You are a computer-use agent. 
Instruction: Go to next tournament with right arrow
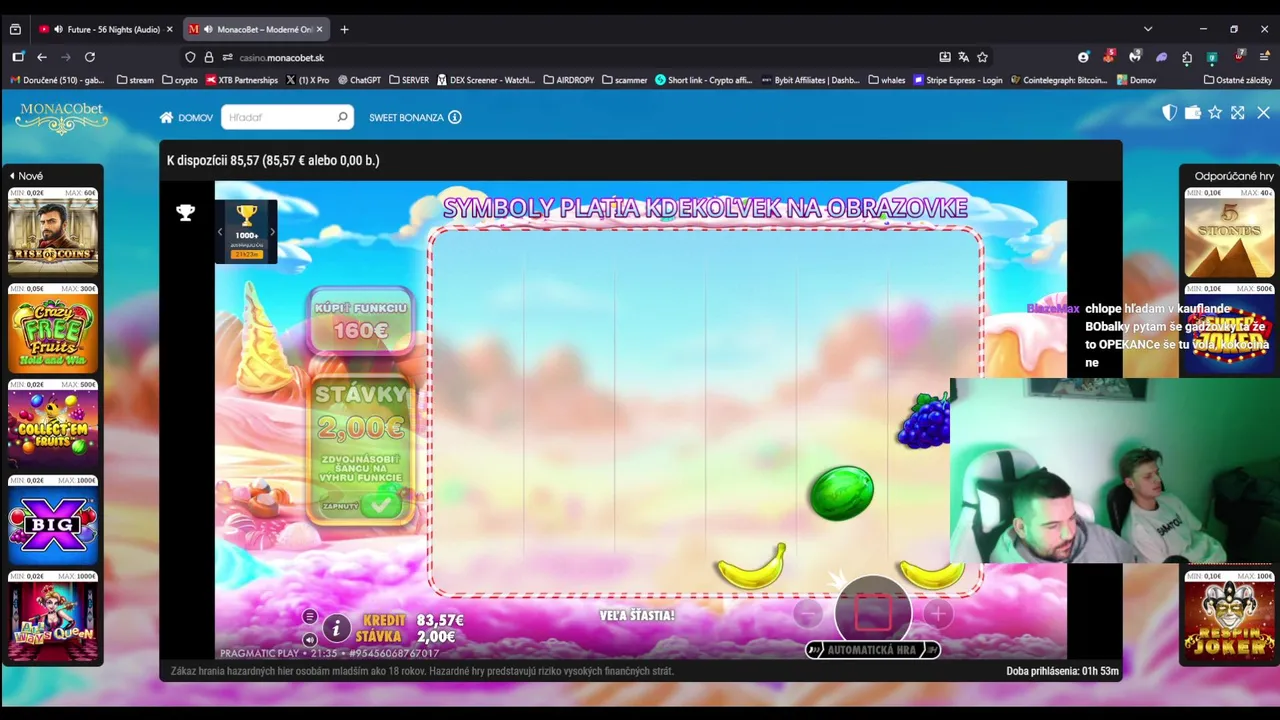[272, 232]
